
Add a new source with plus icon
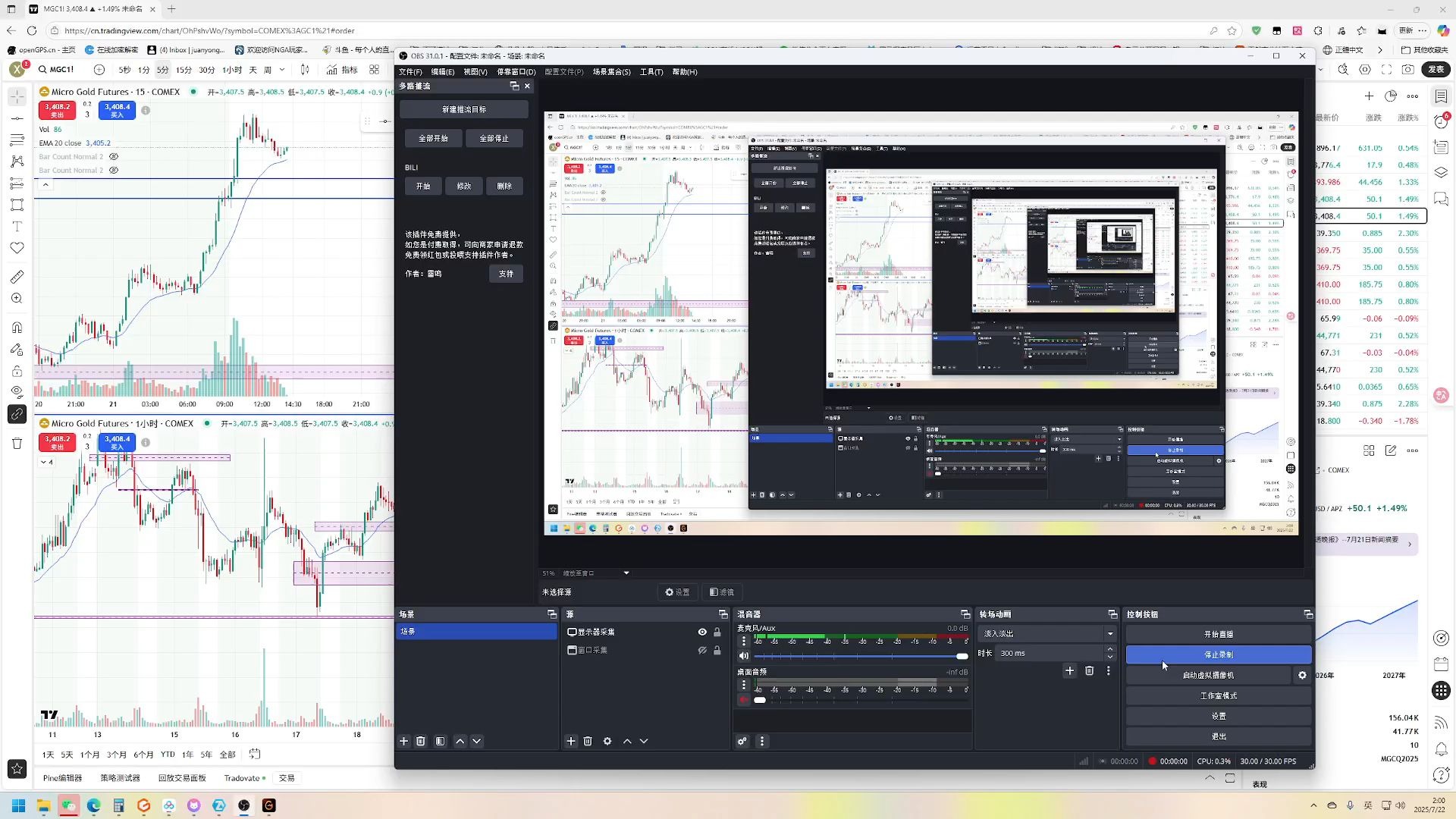coord(571,741)
